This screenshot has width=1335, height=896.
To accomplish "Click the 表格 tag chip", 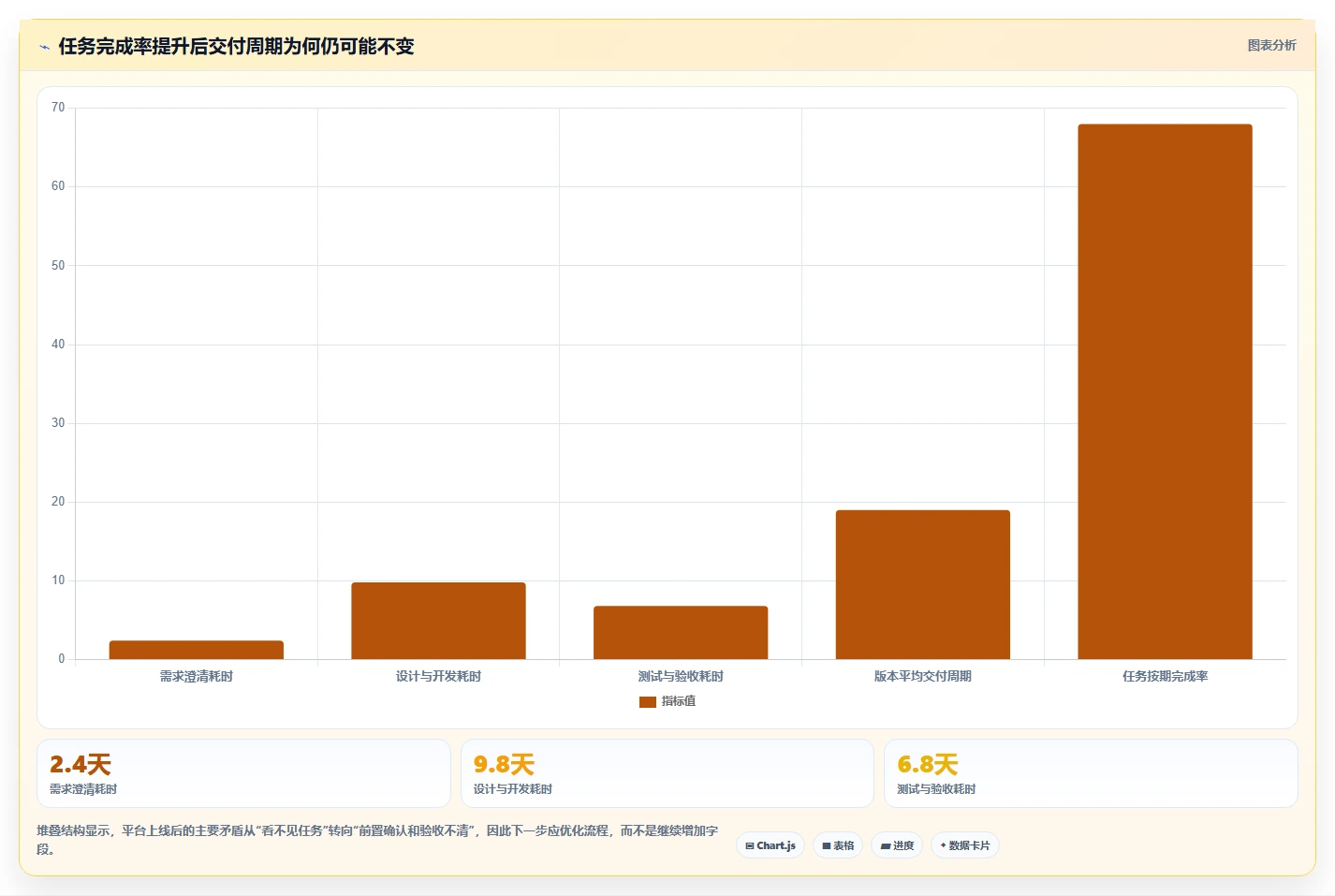I will point(838,845).
